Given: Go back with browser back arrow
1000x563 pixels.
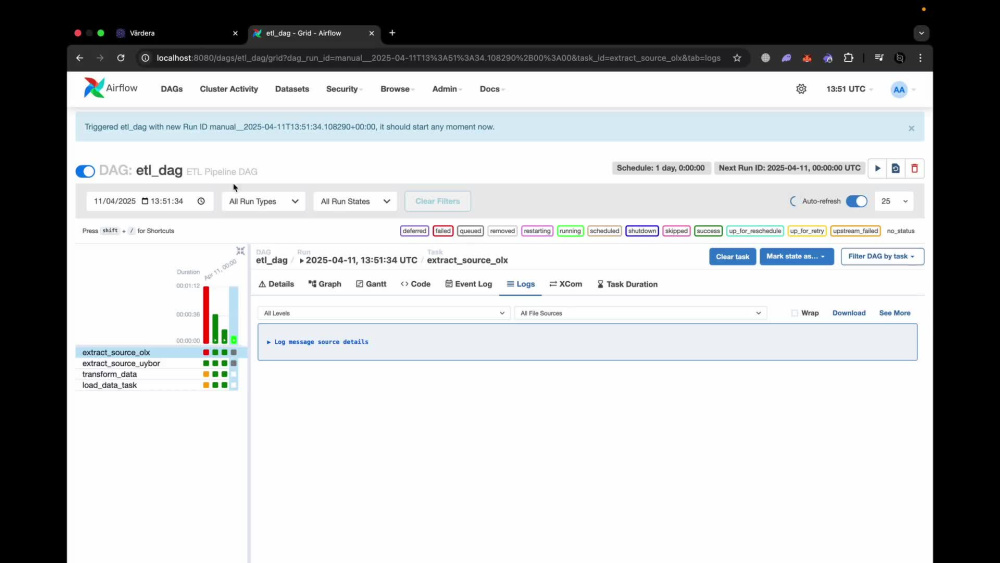Looking at the screenshot, I should [80, 58].
